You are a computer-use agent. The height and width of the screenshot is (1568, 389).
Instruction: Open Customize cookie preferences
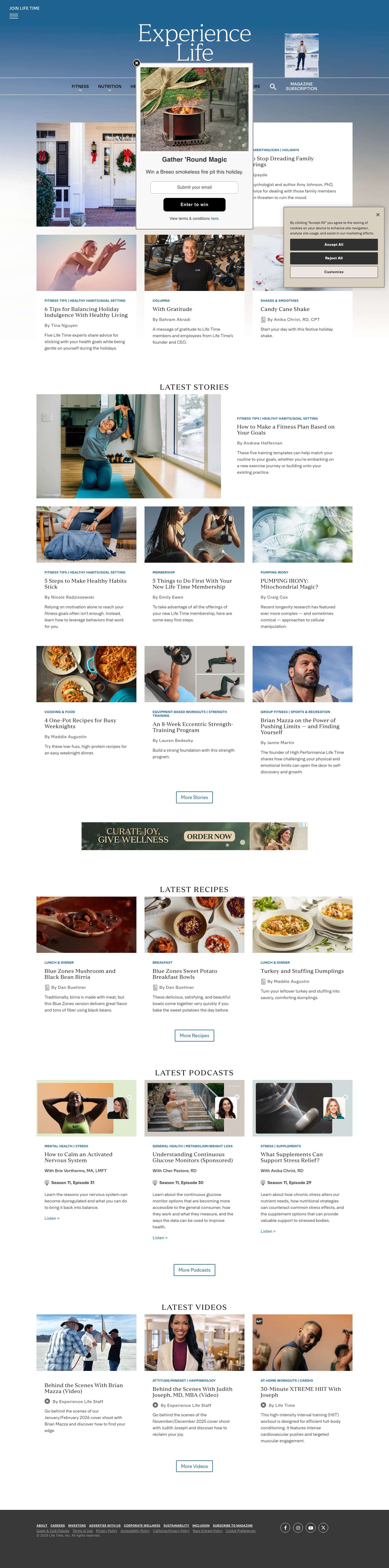(x=334, y=272)
